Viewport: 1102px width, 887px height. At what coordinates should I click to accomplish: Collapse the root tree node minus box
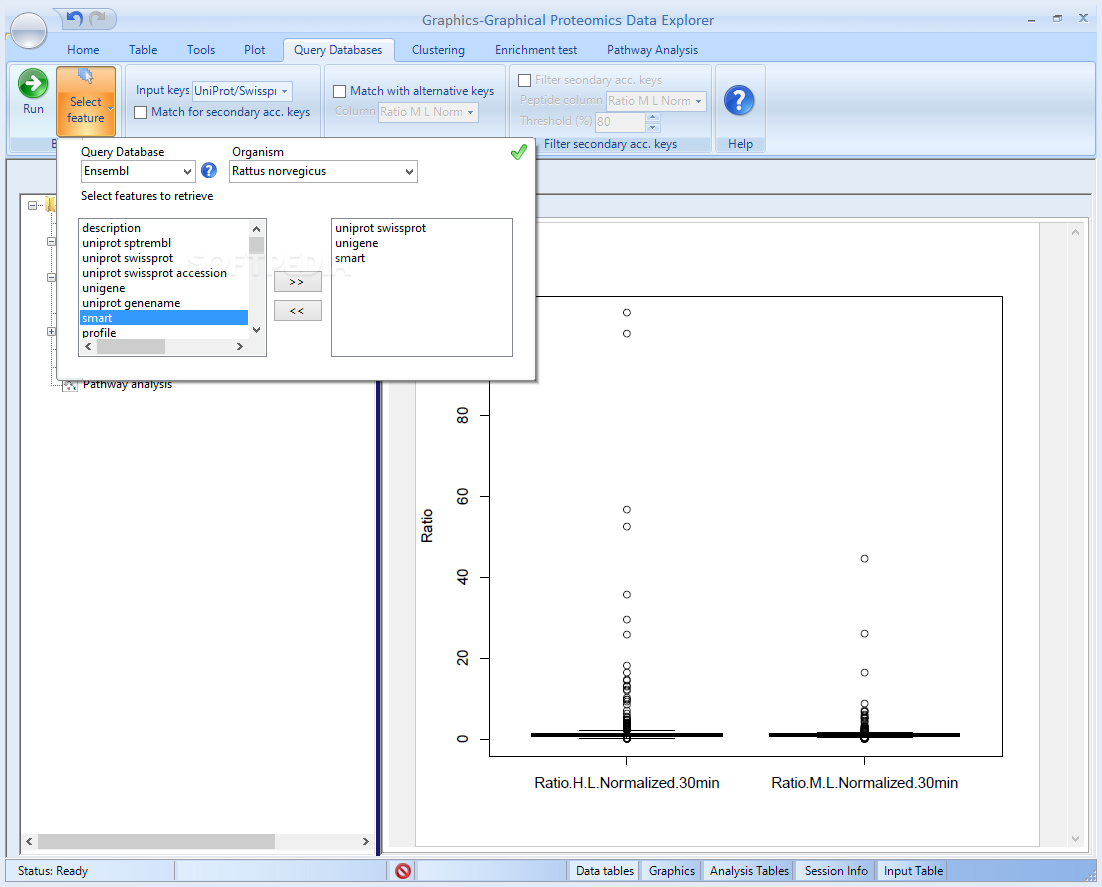pyautogui.click(x=32, y=205)
